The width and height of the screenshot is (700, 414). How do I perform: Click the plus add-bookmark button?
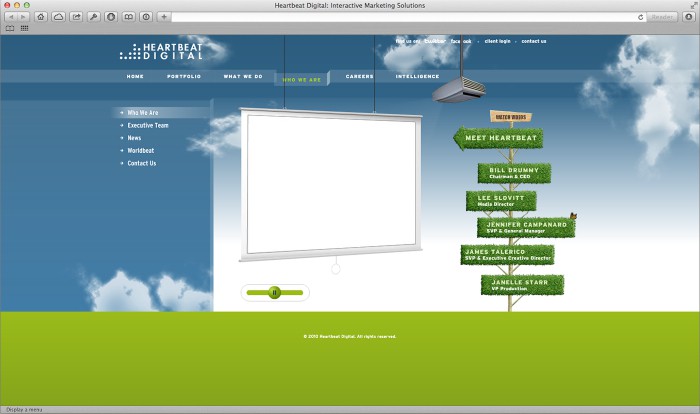(164, 17)
